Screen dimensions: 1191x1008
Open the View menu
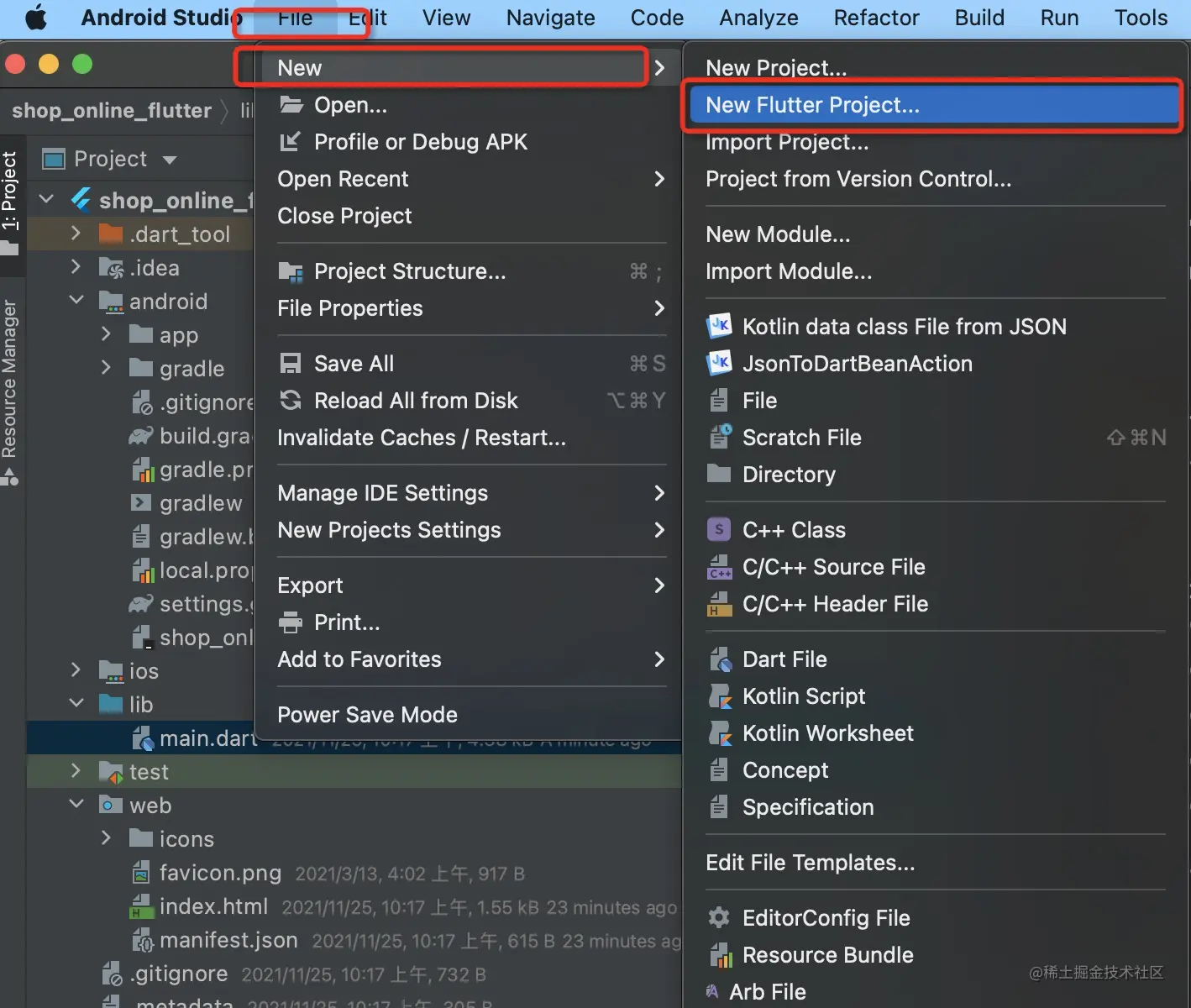[446, 18]
